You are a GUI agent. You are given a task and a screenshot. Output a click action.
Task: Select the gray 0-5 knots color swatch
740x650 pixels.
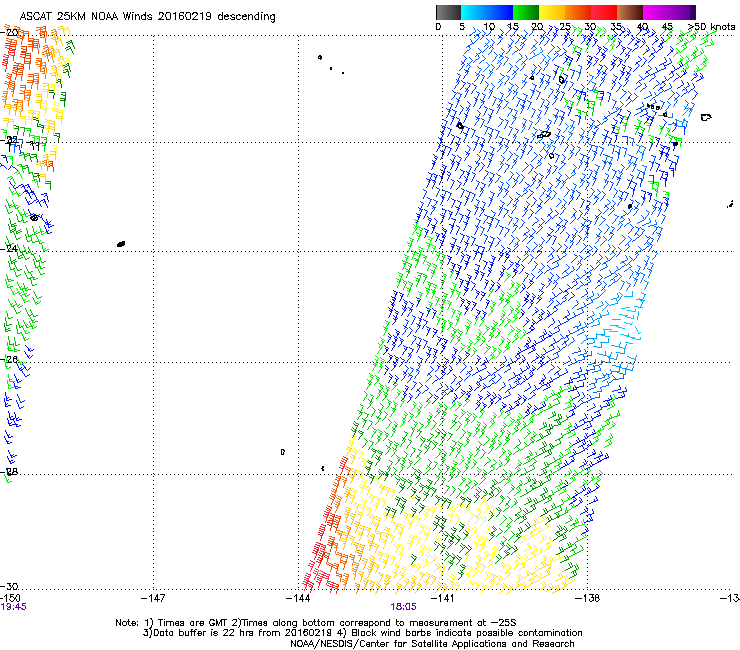[448, 12]
